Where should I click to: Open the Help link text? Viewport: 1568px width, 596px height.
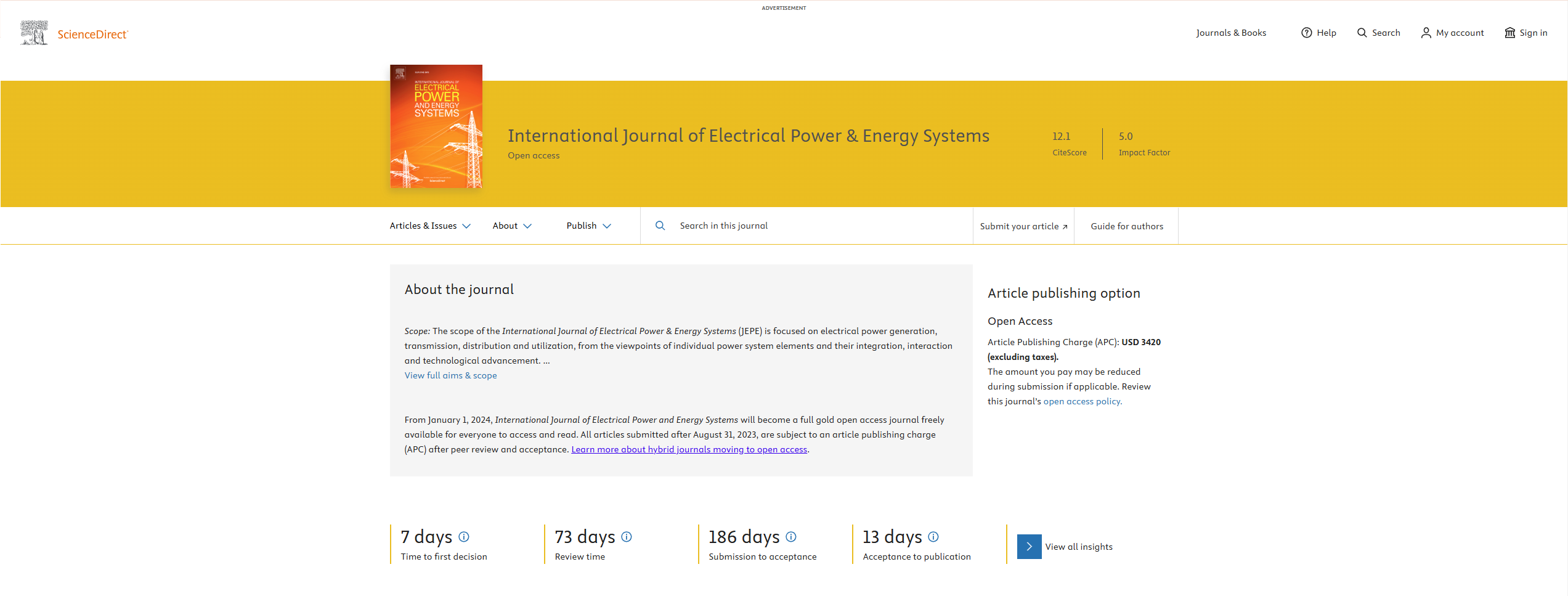tap(1326, 33)
